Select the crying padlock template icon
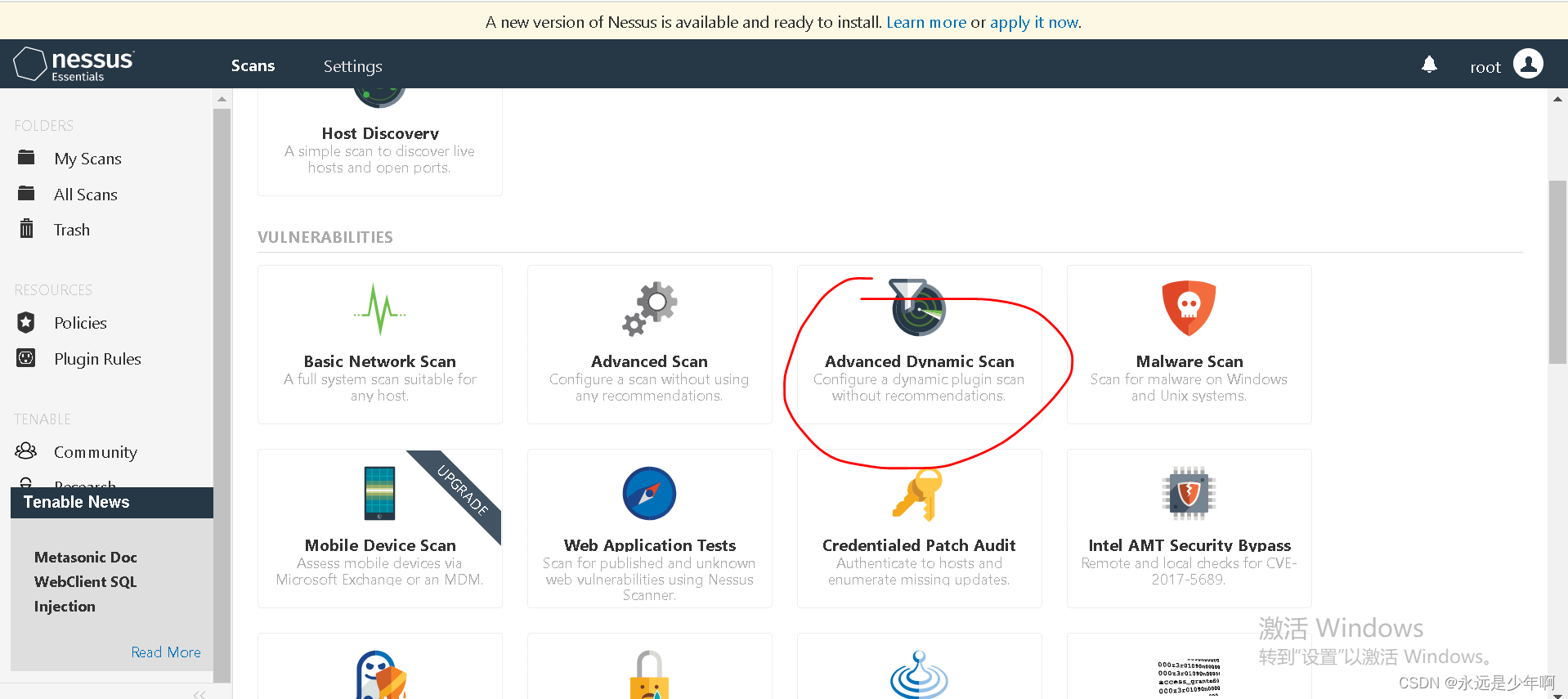 coord(649,674)
